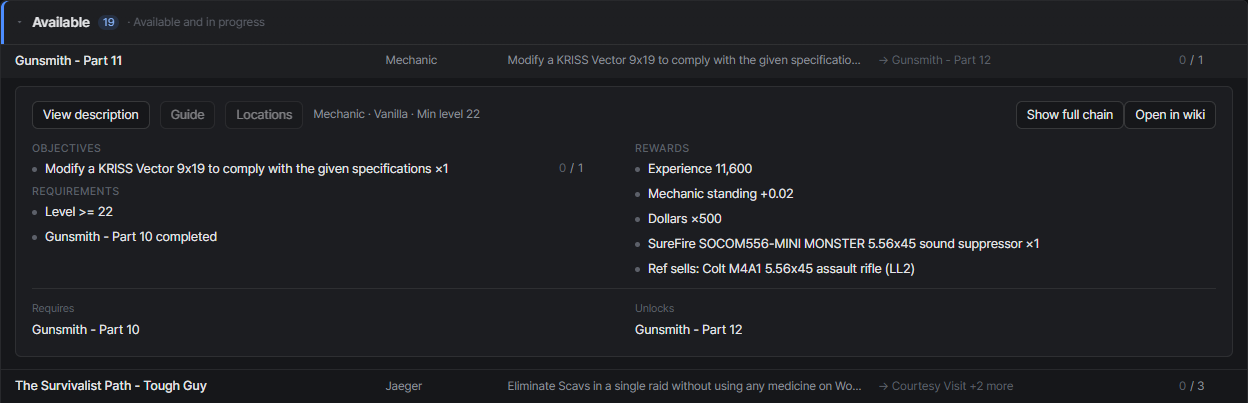
Task: Open the View description tab
Action: (x=91, y=115)
